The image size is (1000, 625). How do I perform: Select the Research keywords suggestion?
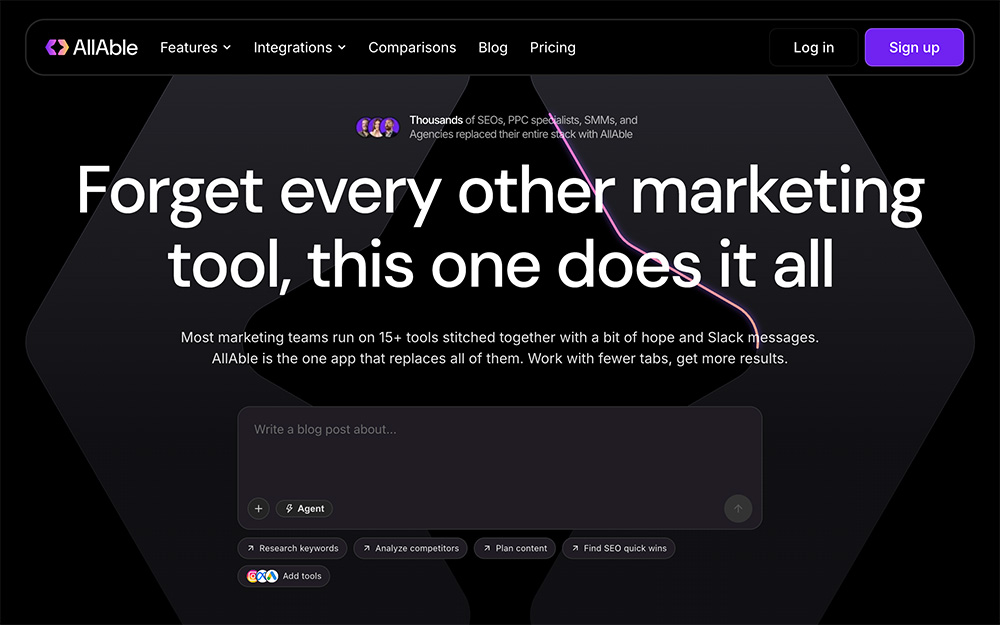(x=292, y=548)
